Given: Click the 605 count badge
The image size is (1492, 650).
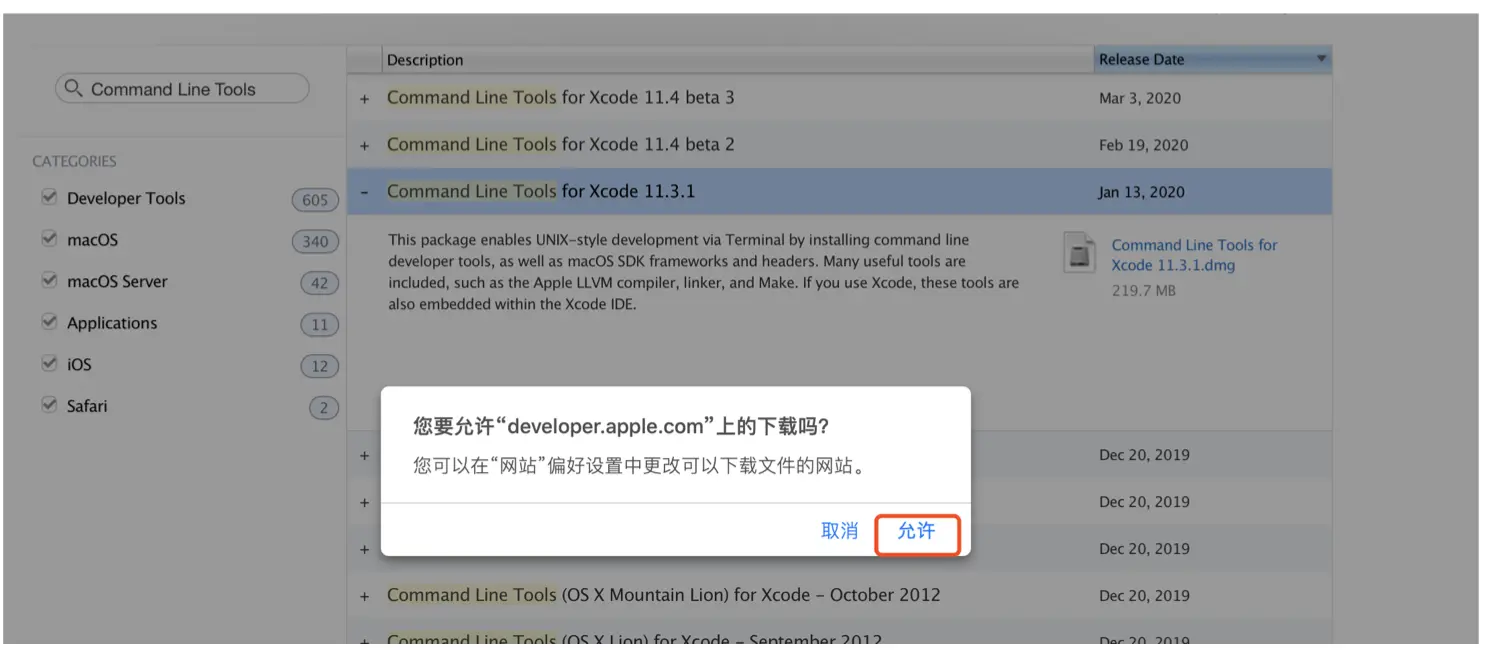Looking at the screenshot, I should (315, 199).
